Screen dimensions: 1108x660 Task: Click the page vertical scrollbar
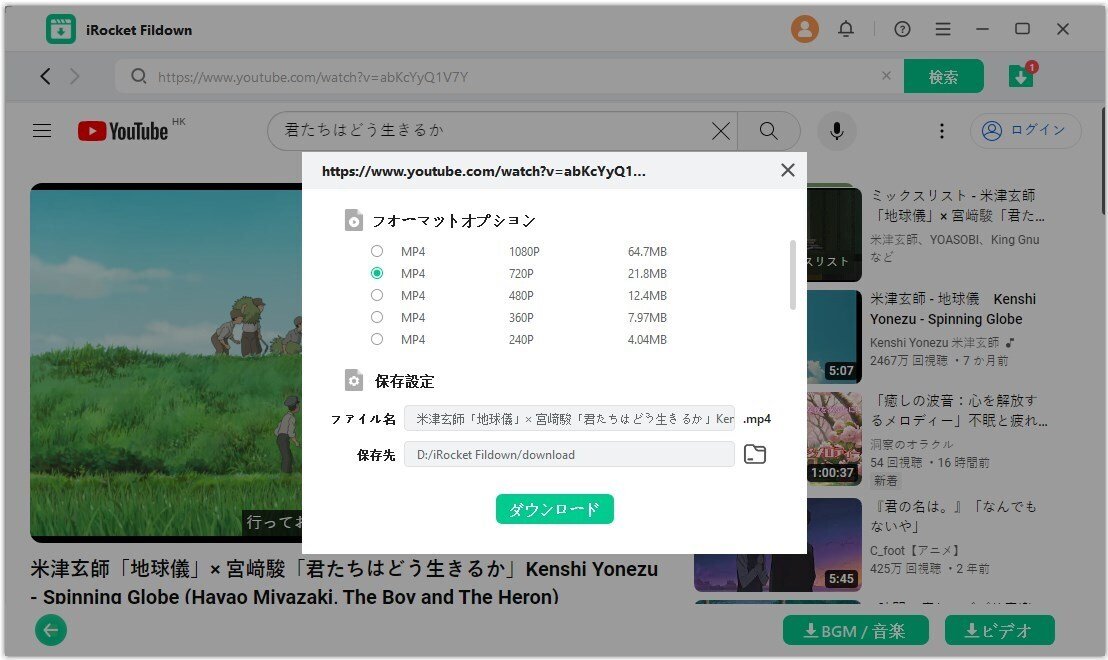[1104, 161]
